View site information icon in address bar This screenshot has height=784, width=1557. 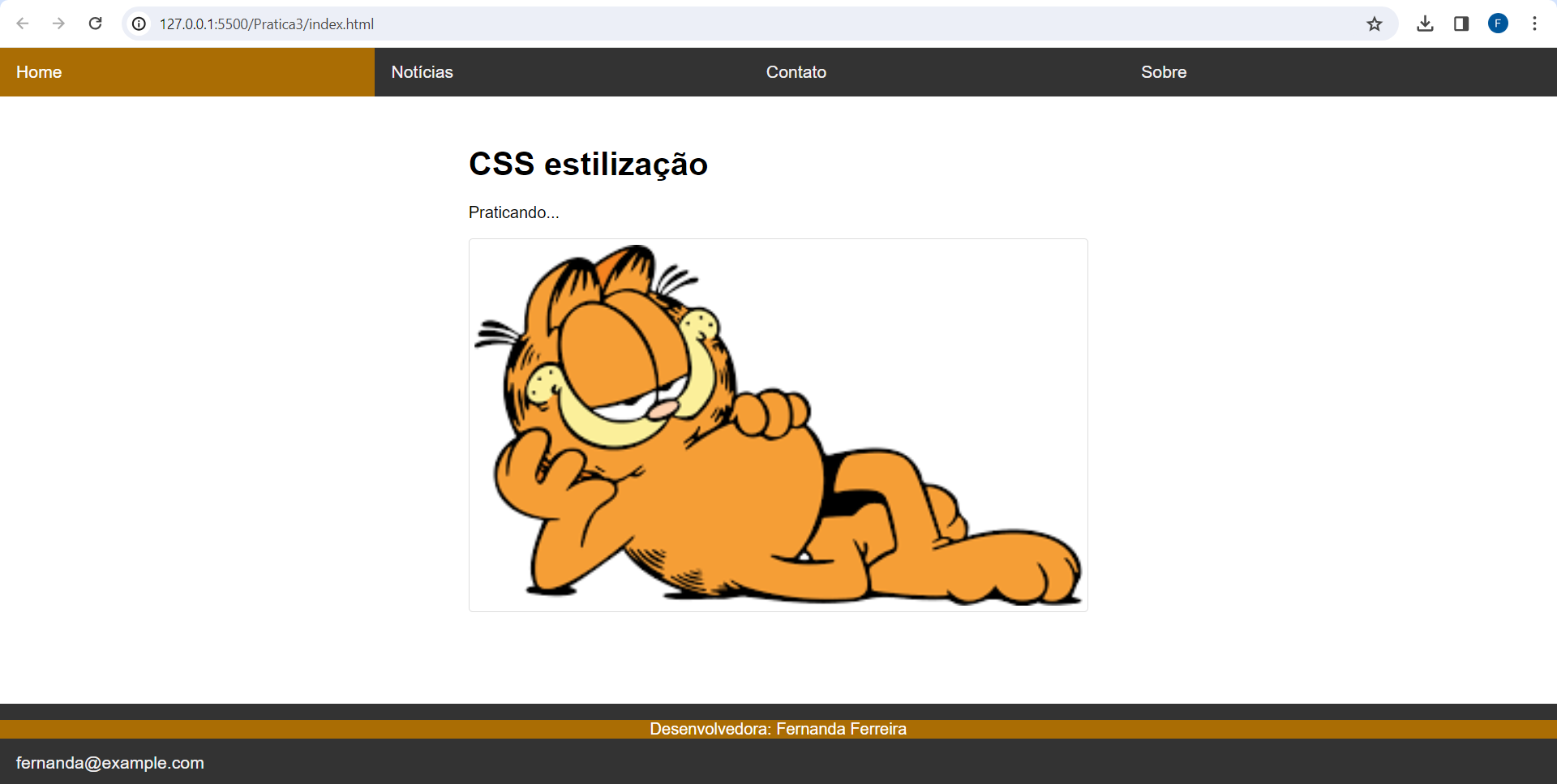pyautogui.click(x=139, y=24)
